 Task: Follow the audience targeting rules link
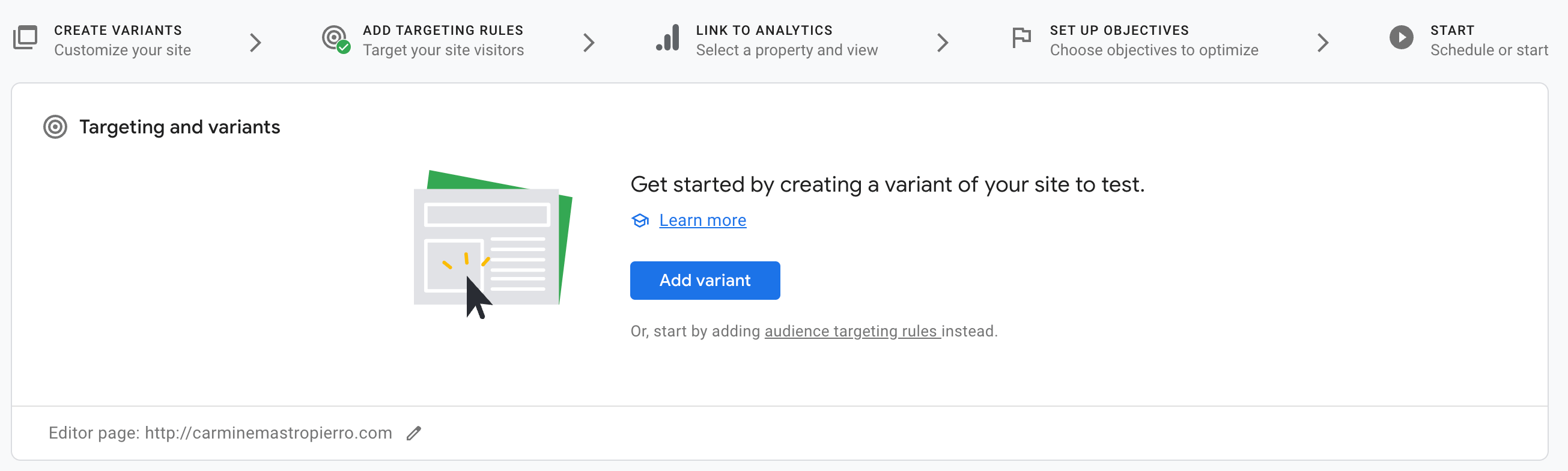(x=852, y=332)
